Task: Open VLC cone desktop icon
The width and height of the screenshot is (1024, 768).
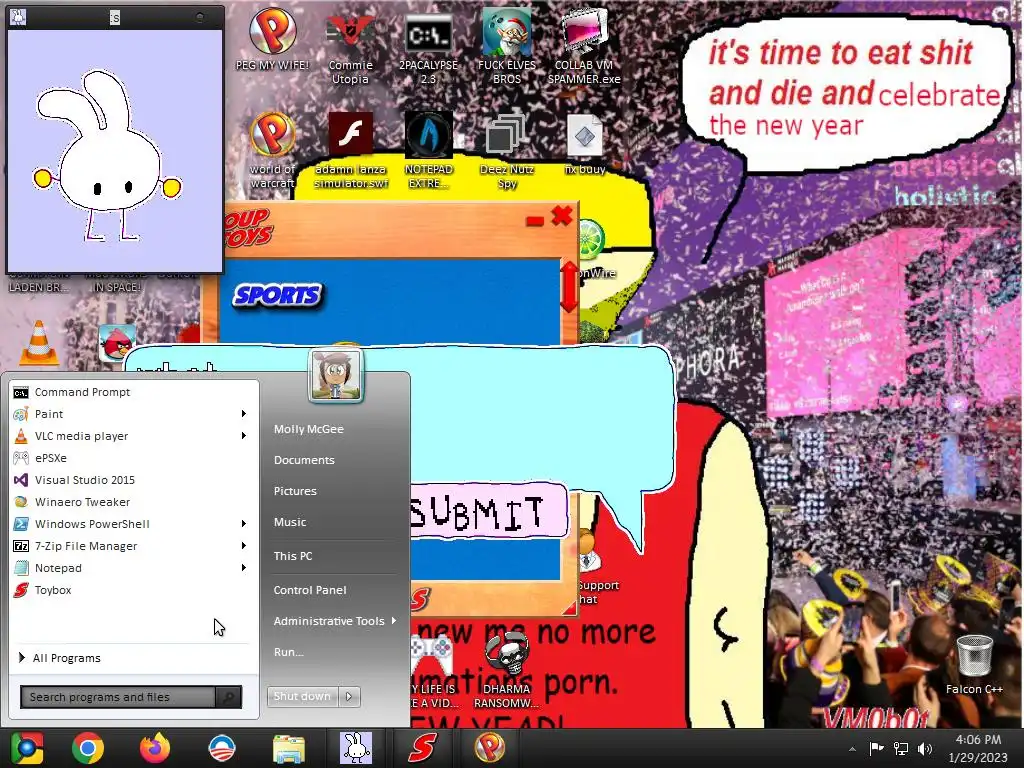Action: point(39,343)
